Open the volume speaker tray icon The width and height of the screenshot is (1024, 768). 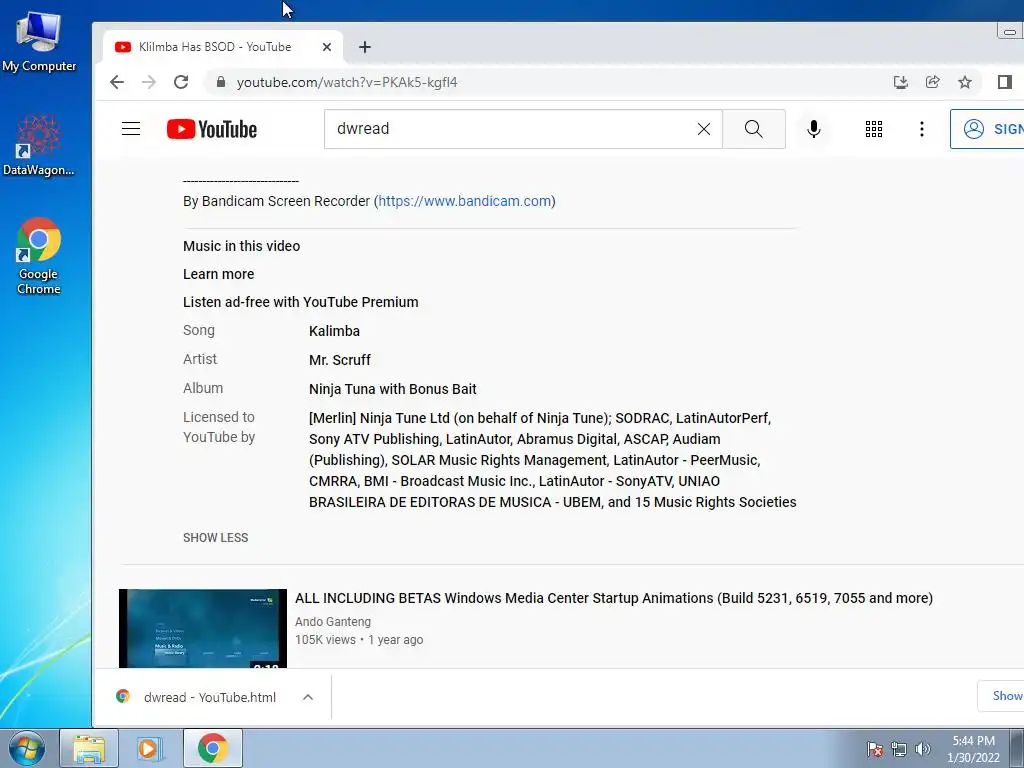[x=923, y=749]
